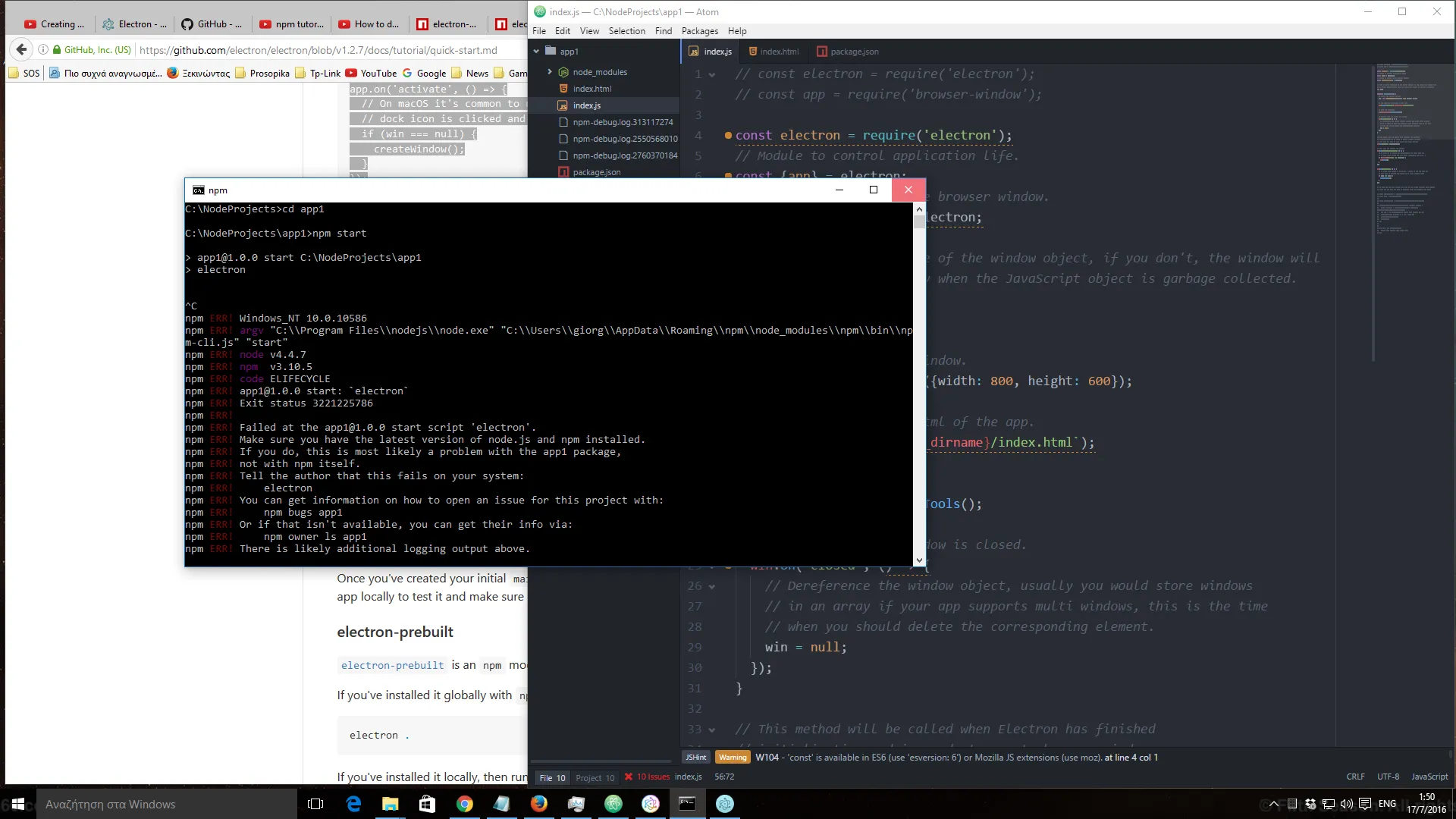Click the lint marker dot on line 4

(x=728, y=136)
